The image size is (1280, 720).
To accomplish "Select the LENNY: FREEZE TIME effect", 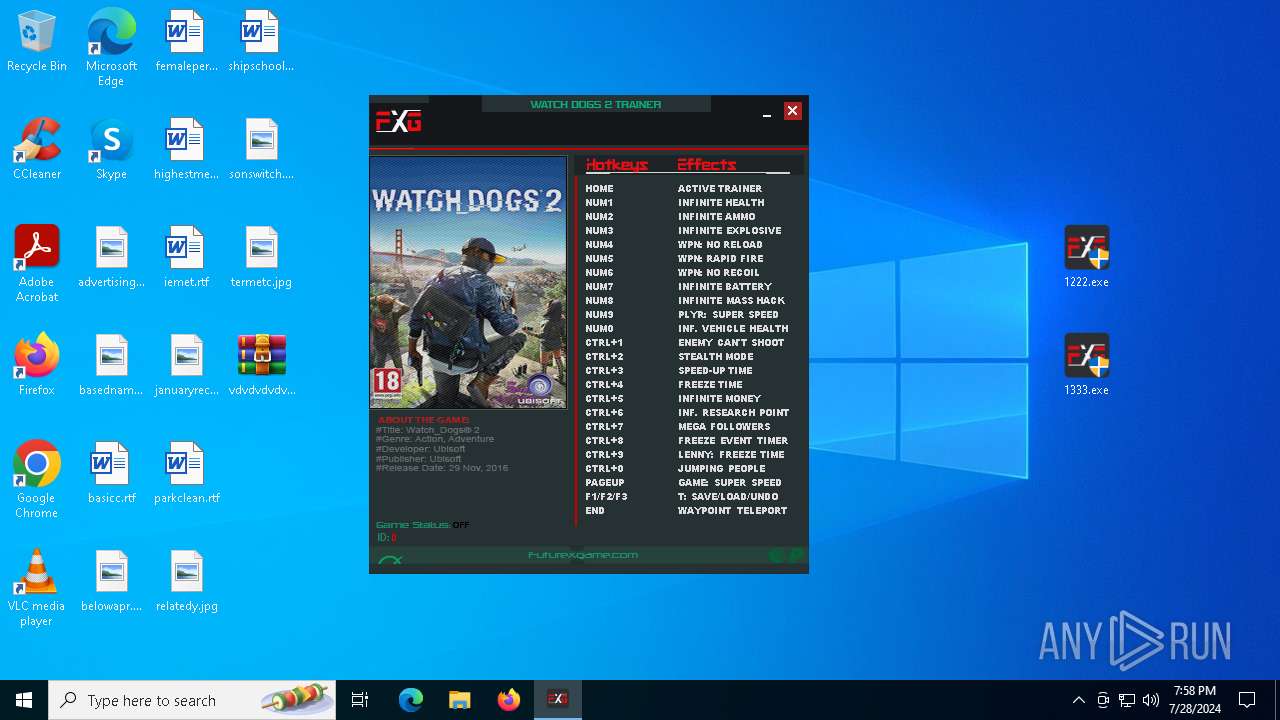I will click(x=731, y=454).
